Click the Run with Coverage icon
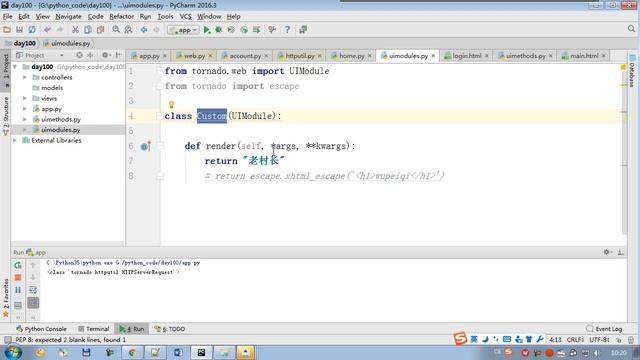640x360 pixels. [x=231, y=30]
